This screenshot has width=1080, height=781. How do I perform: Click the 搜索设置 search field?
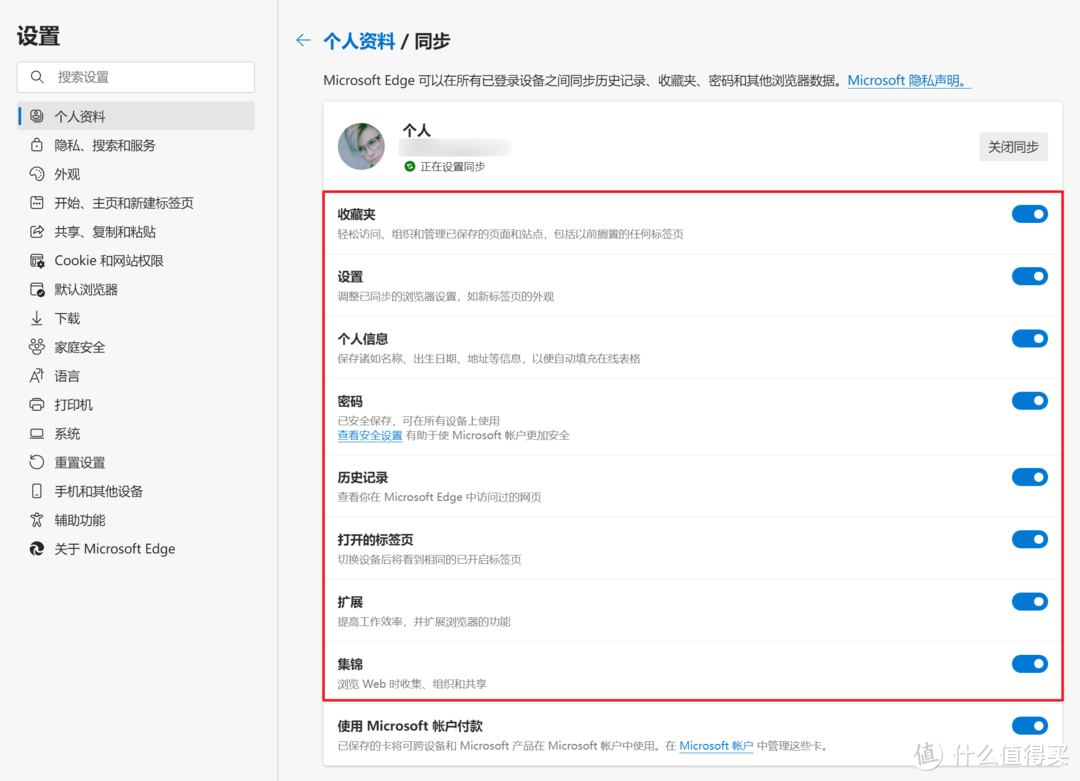tap(136, 77)
